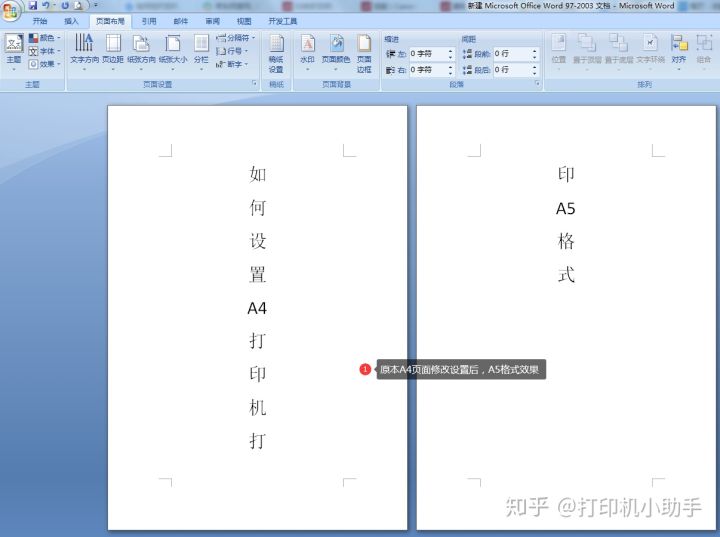
Task: Open the 开发工具 (Developer) tab
Action: [x=282, y=21]
